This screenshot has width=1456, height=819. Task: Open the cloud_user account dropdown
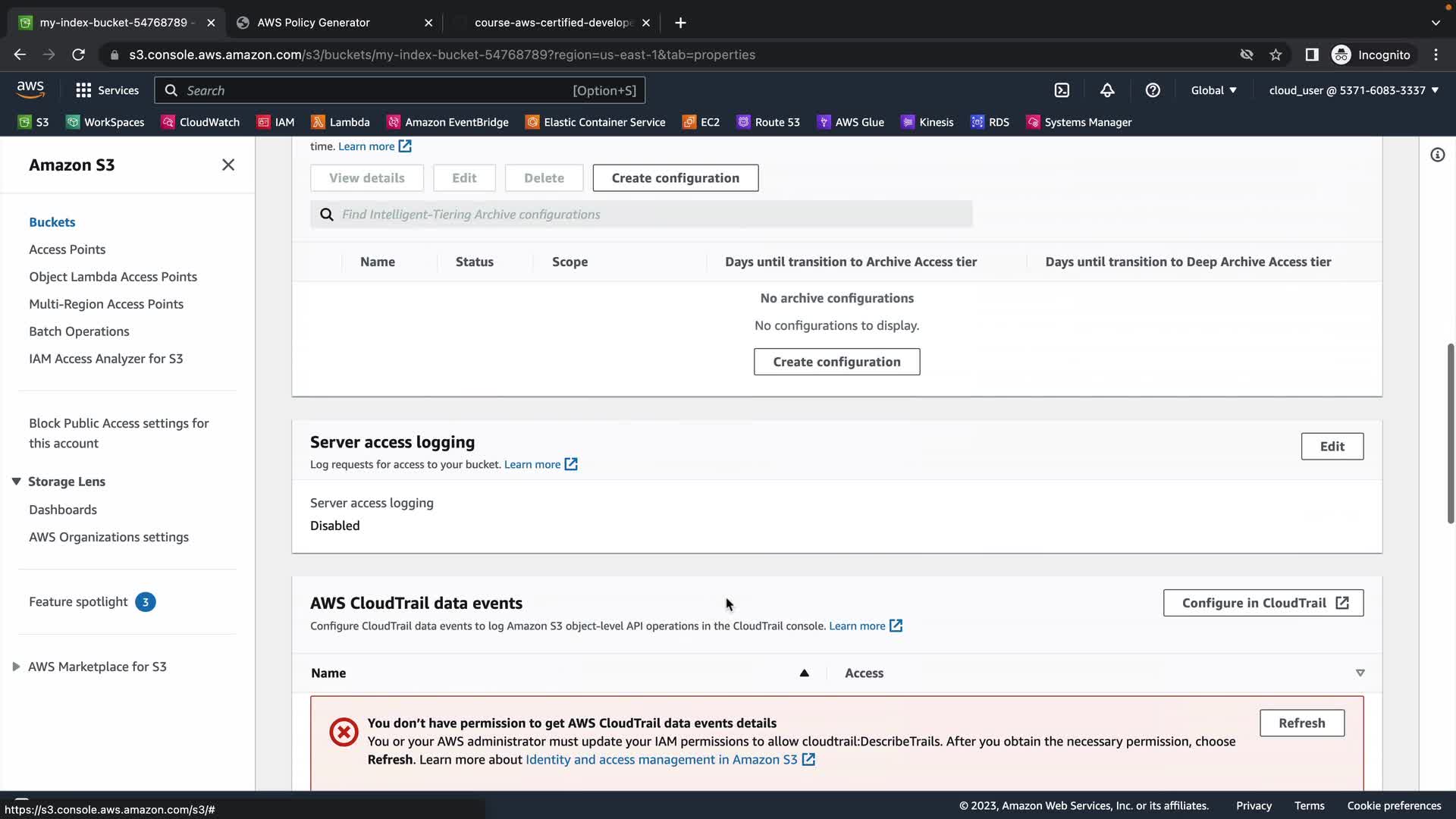click(1354, 90)
